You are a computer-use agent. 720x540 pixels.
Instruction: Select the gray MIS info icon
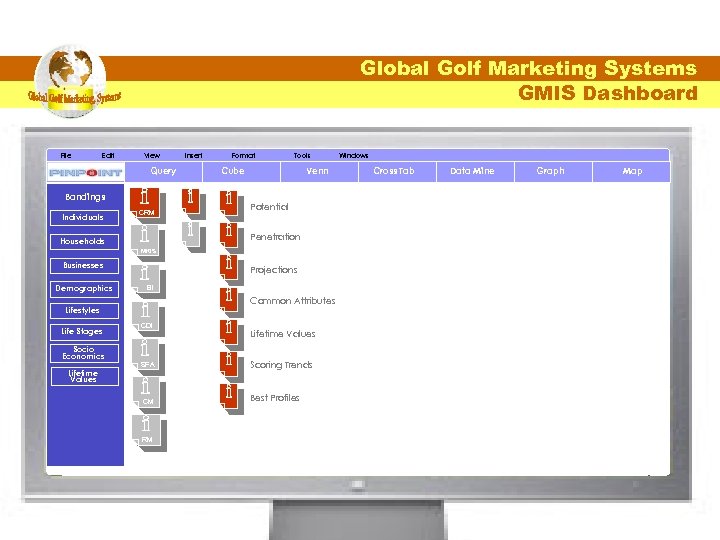pyautogui.click(x=147, y=242)
